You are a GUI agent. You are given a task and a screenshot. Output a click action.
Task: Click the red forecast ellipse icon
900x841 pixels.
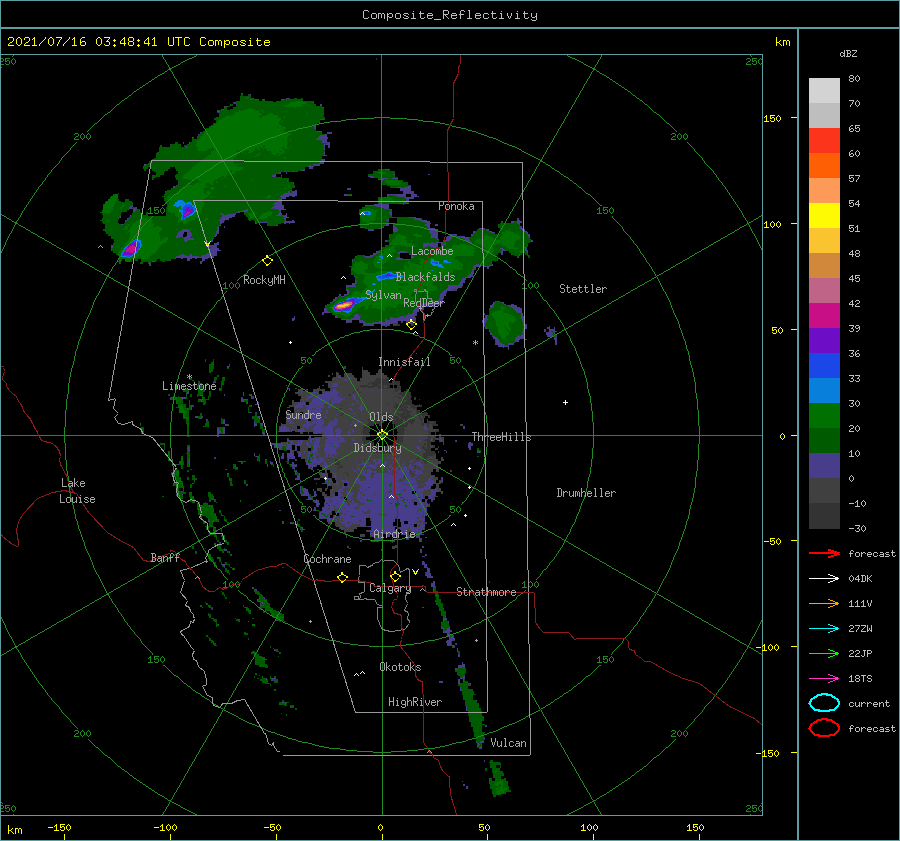coord(824,728)
